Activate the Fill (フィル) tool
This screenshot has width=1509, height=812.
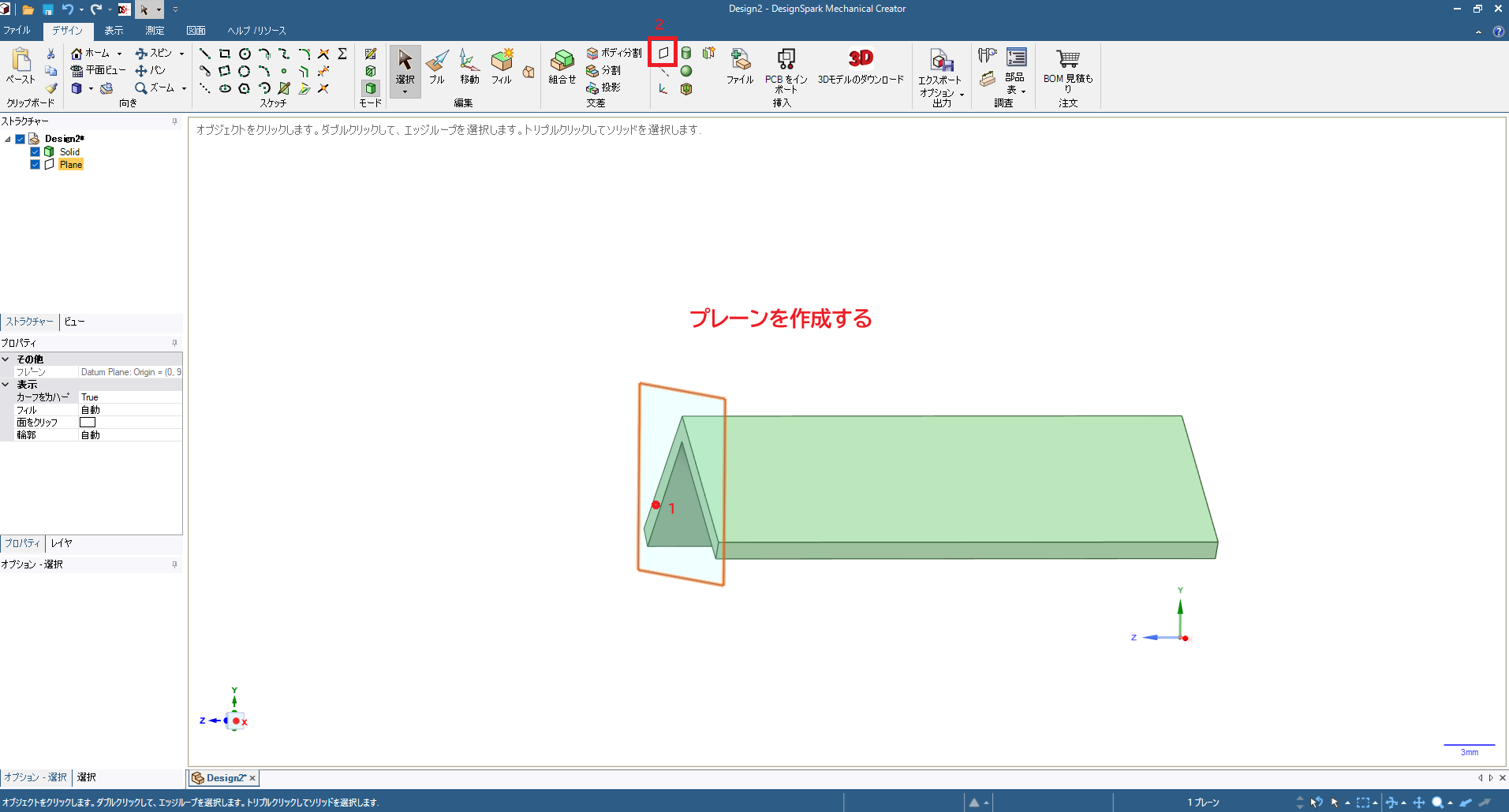point(502,66)
